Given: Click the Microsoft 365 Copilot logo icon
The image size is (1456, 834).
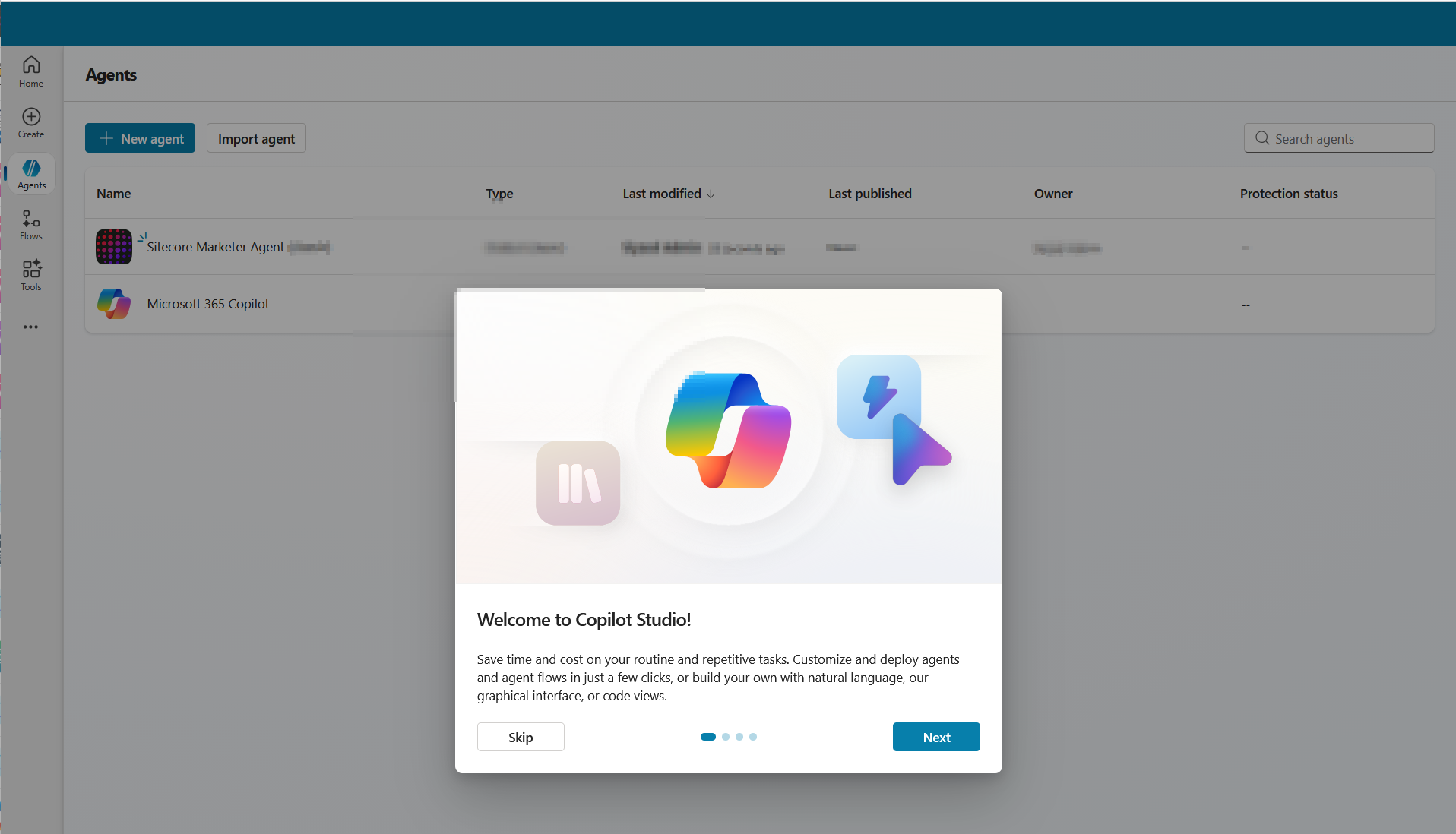Looking at the screenshot, I should click(114, 304).
